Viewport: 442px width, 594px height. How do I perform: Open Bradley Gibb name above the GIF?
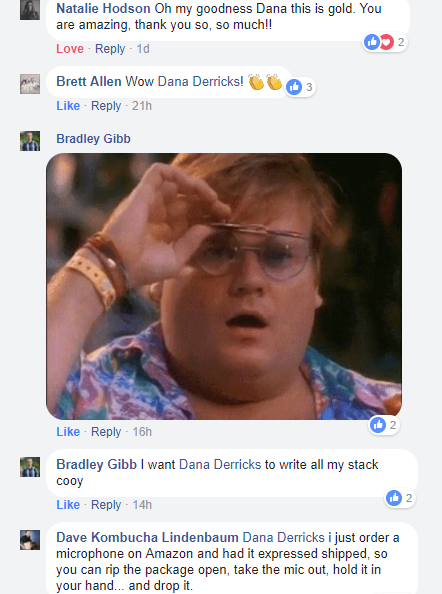(x=94, y=139)
